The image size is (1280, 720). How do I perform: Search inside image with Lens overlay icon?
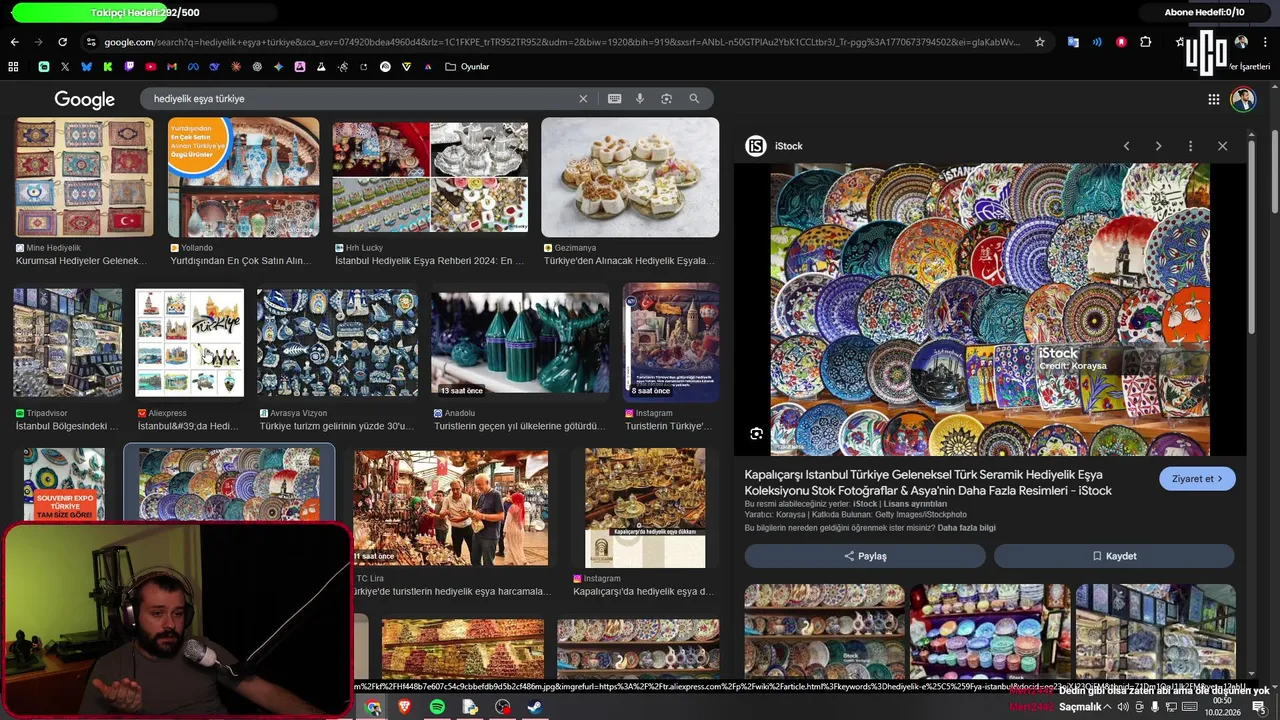(x=756, y=434)
